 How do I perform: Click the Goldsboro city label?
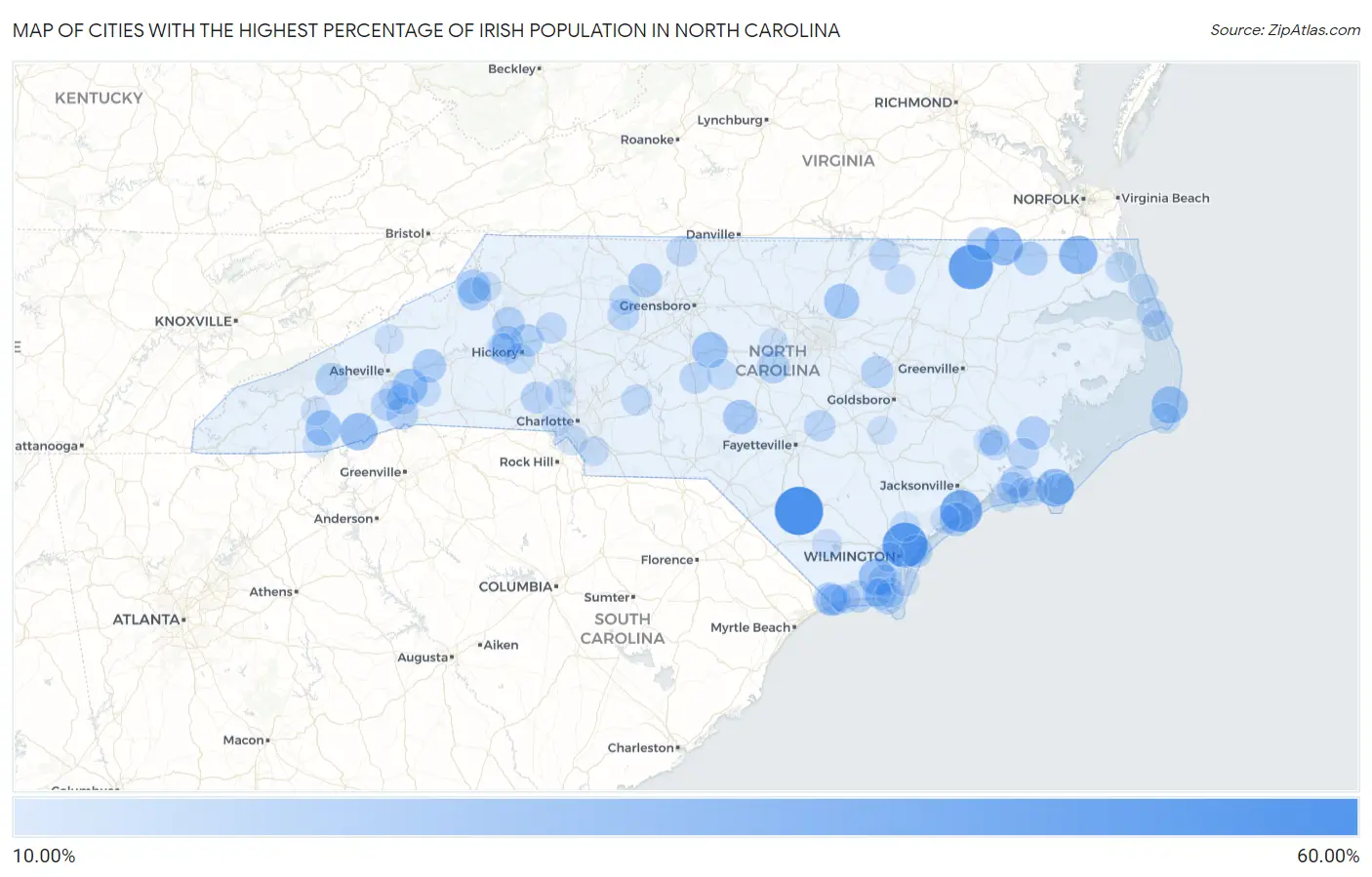pos(858,399)
